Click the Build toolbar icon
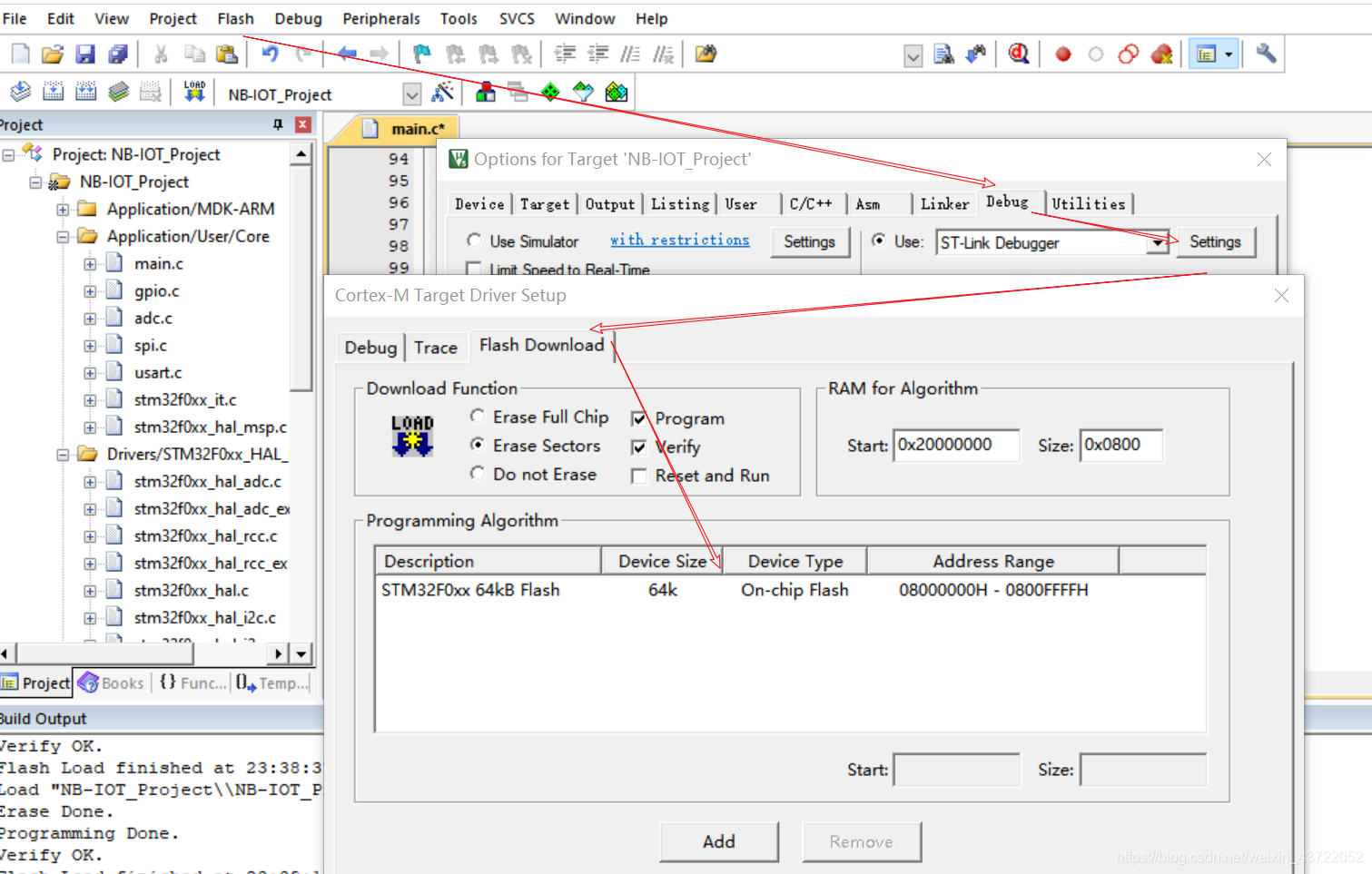 [x=54, y=92]
